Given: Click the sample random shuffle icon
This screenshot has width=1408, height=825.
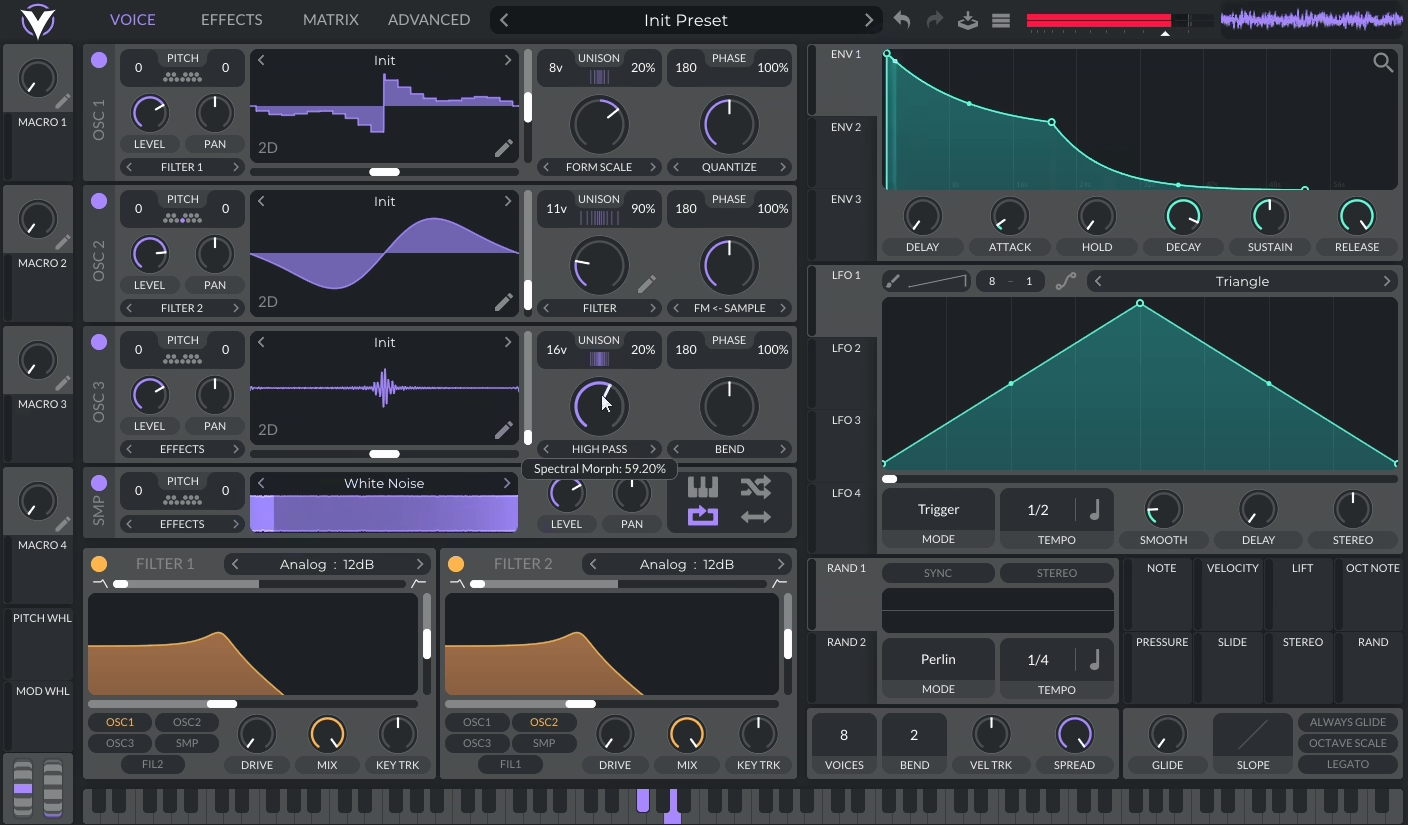Looking at the screenshot, I should point(755,487).
